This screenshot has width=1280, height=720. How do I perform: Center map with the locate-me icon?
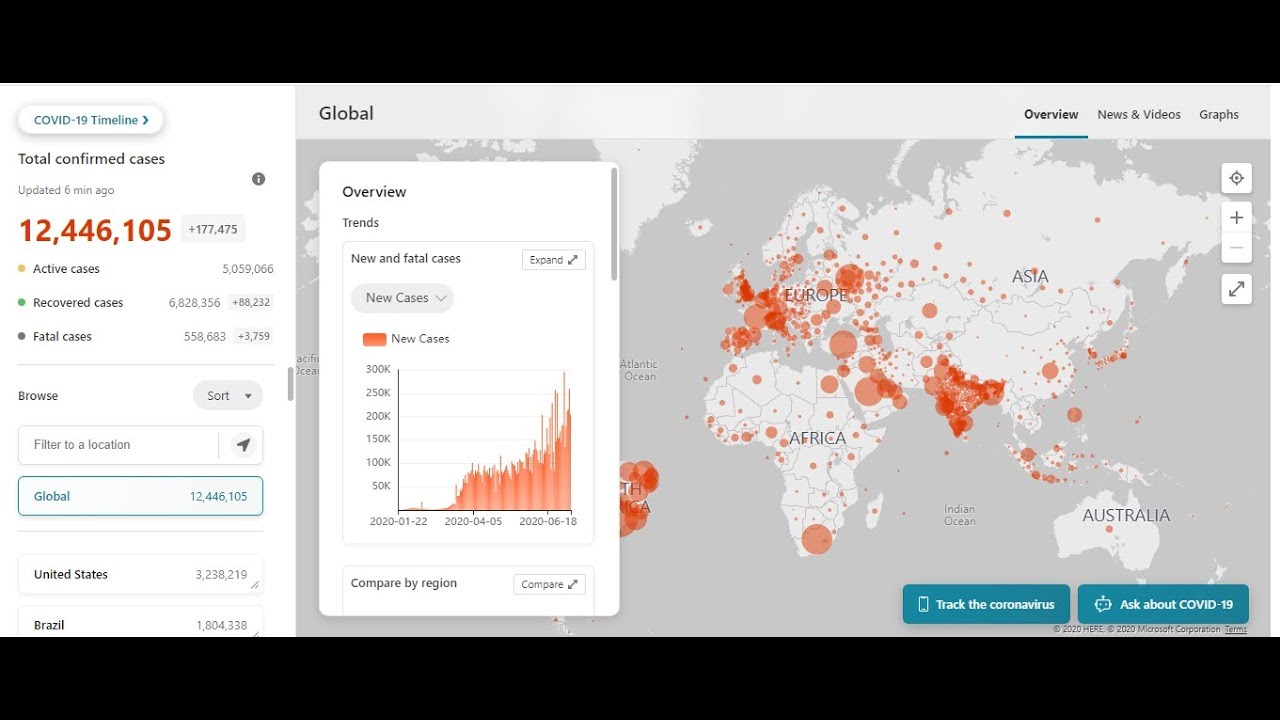1237,178
